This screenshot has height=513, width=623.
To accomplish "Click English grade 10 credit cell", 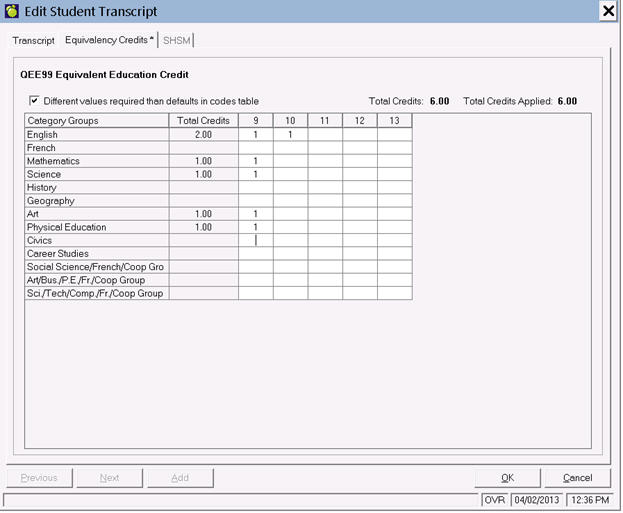I will (290, 135).
